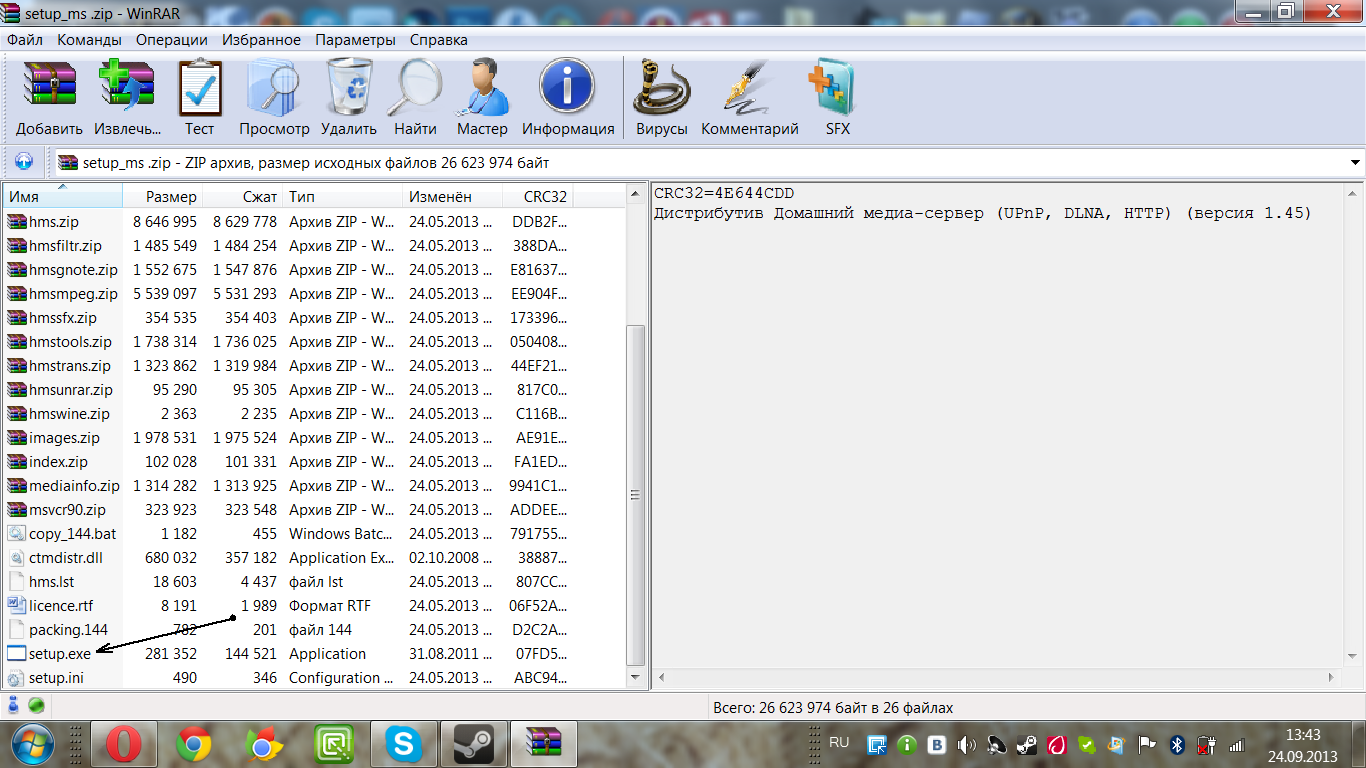Click the file list scroll-up arrow
1366x768 pixels.
coord(635,194)
